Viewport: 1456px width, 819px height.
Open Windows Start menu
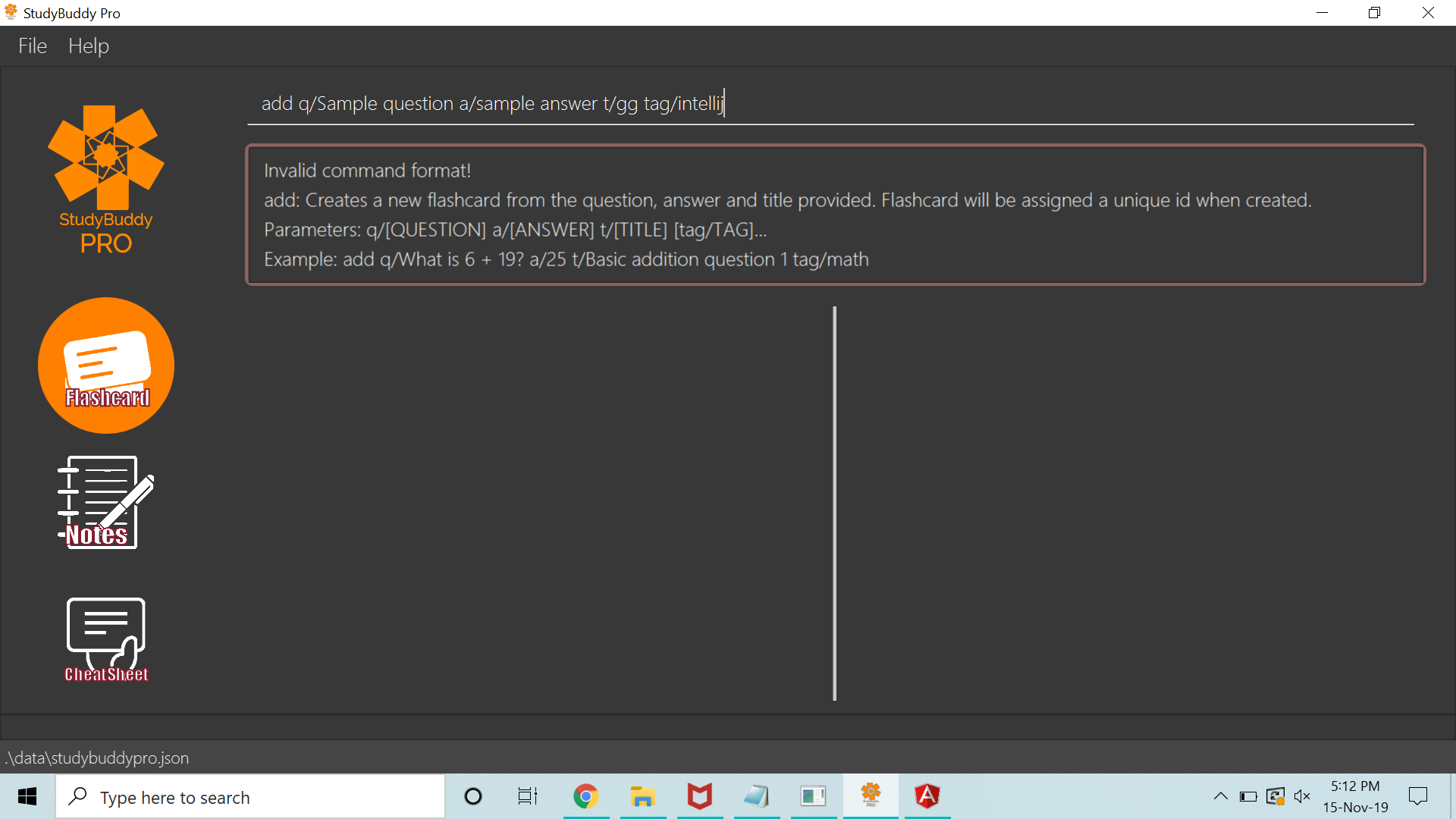click(27, 796)
